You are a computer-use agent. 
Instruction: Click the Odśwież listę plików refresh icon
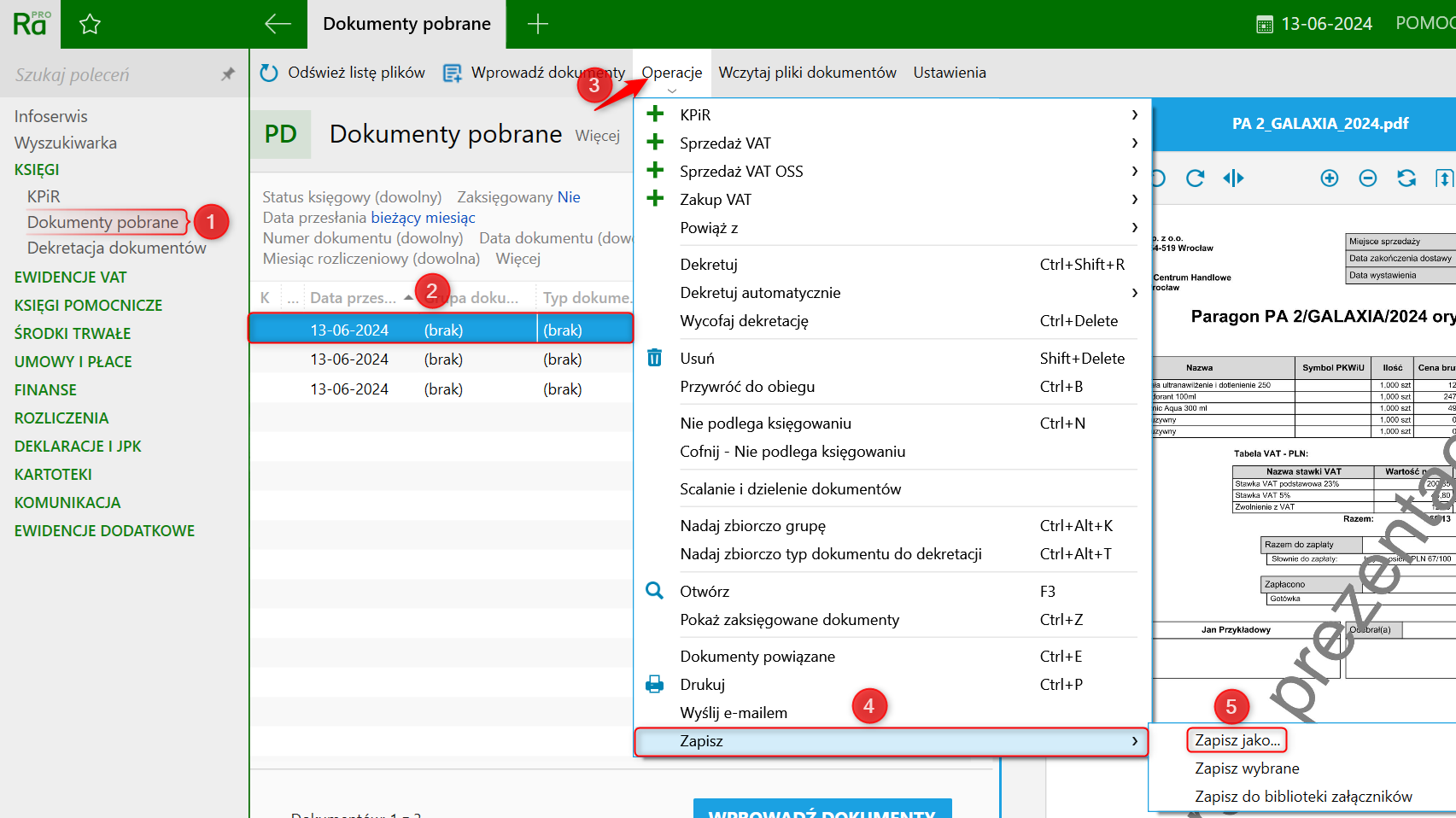(x=269, y=73)
